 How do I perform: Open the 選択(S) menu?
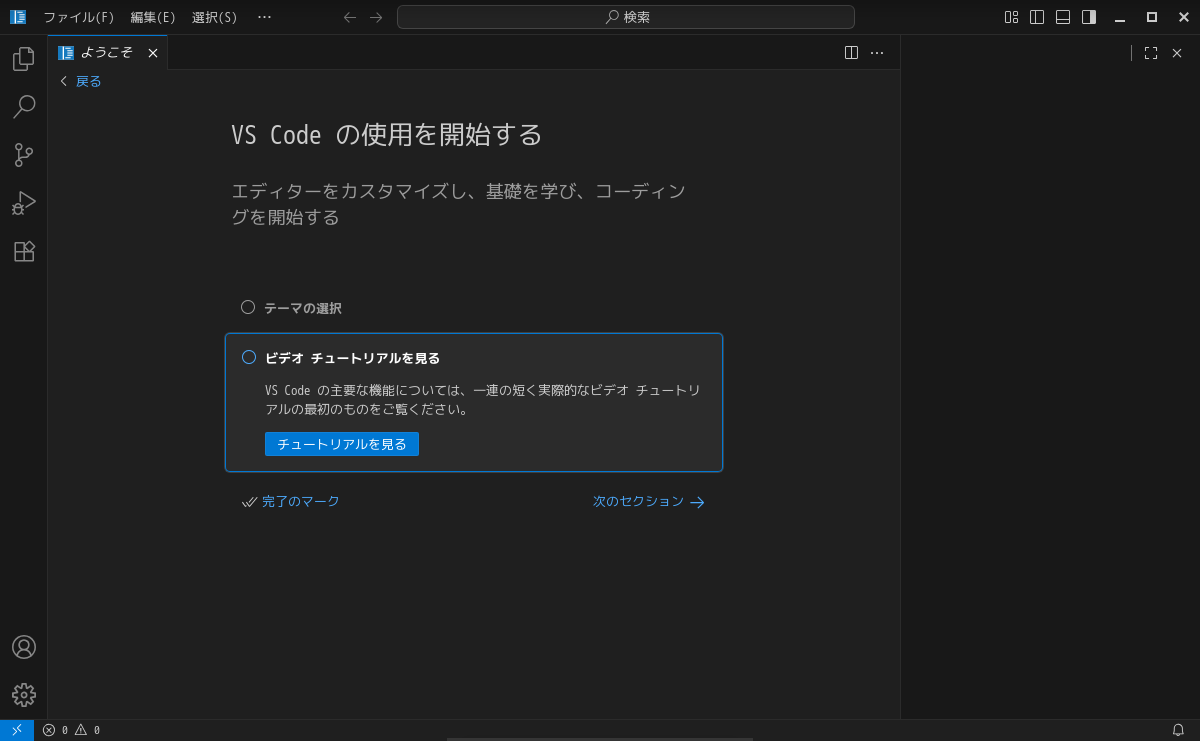point(215,17)
